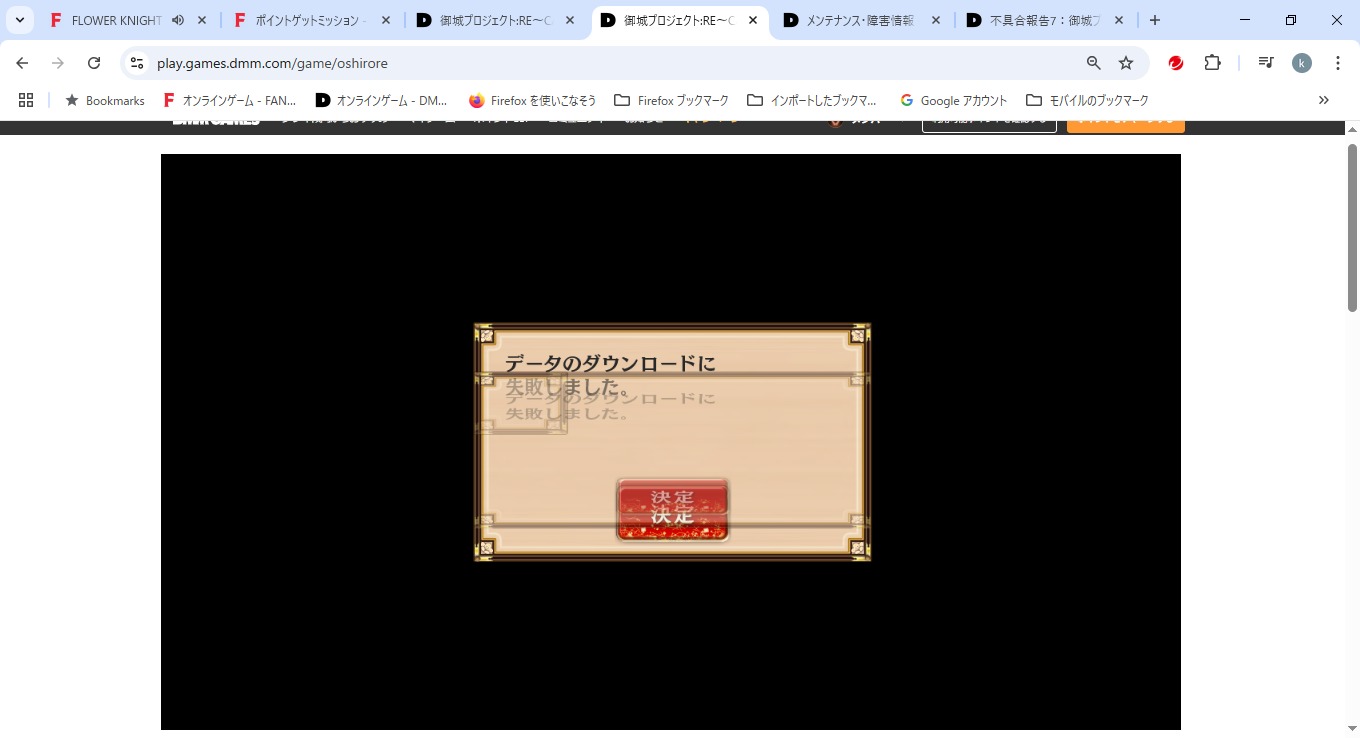
Task: Expand the モバイルのブックマーク folder
Action: pos(1087,100)
